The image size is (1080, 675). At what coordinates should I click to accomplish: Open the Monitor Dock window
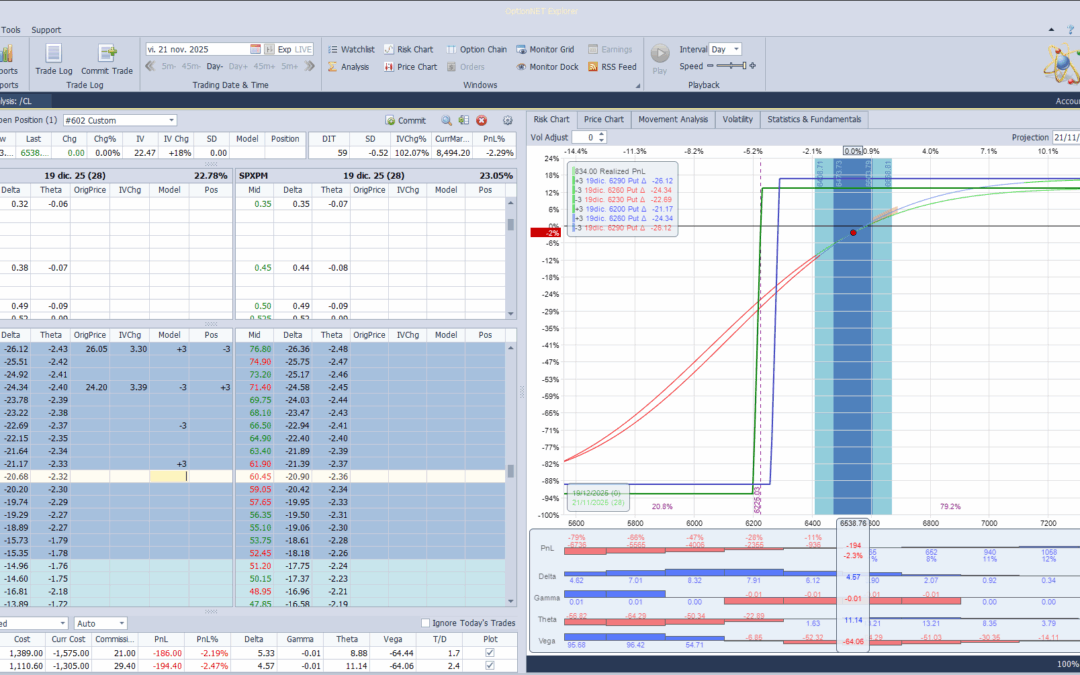pyautogui.click(x=548, y=67)
